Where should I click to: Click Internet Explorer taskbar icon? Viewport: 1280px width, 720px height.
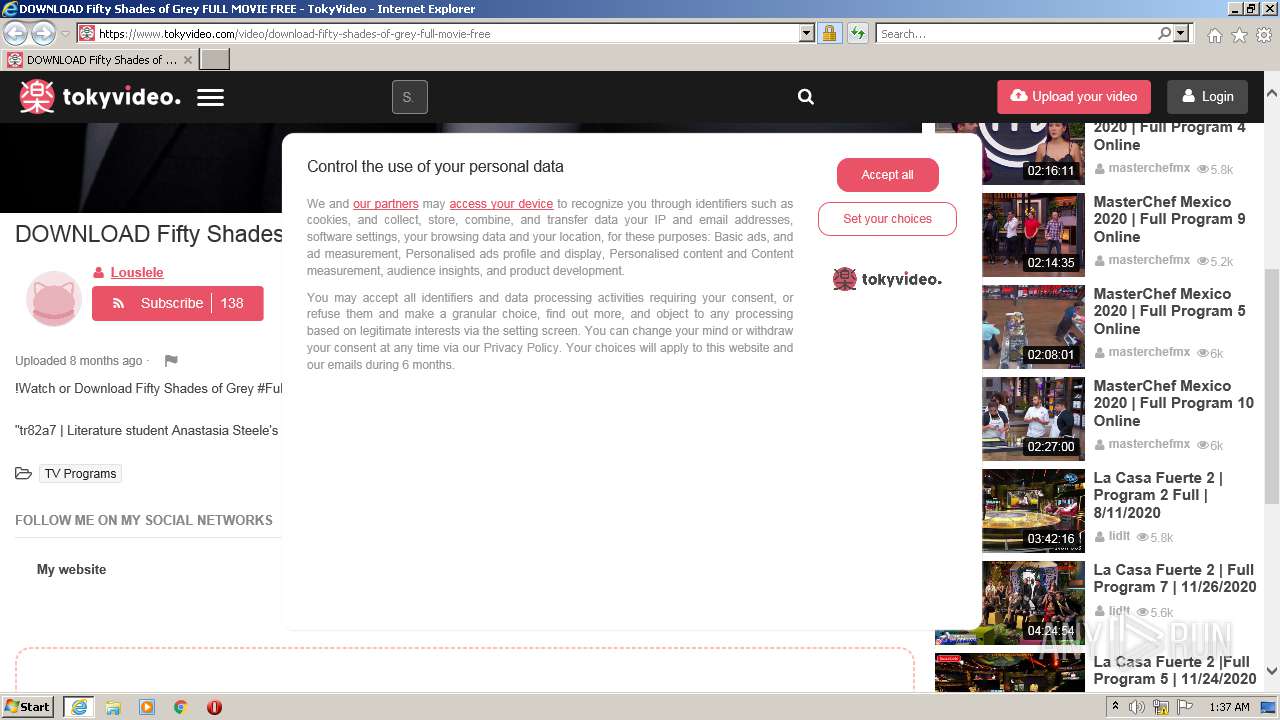click(x=79, y=707)
